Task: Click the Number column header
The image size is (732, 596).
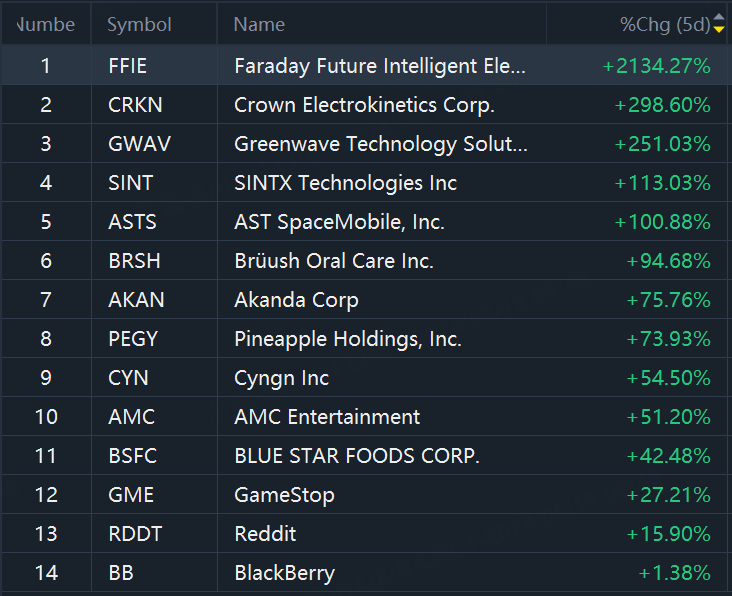Action: click(x=46, y=25)
